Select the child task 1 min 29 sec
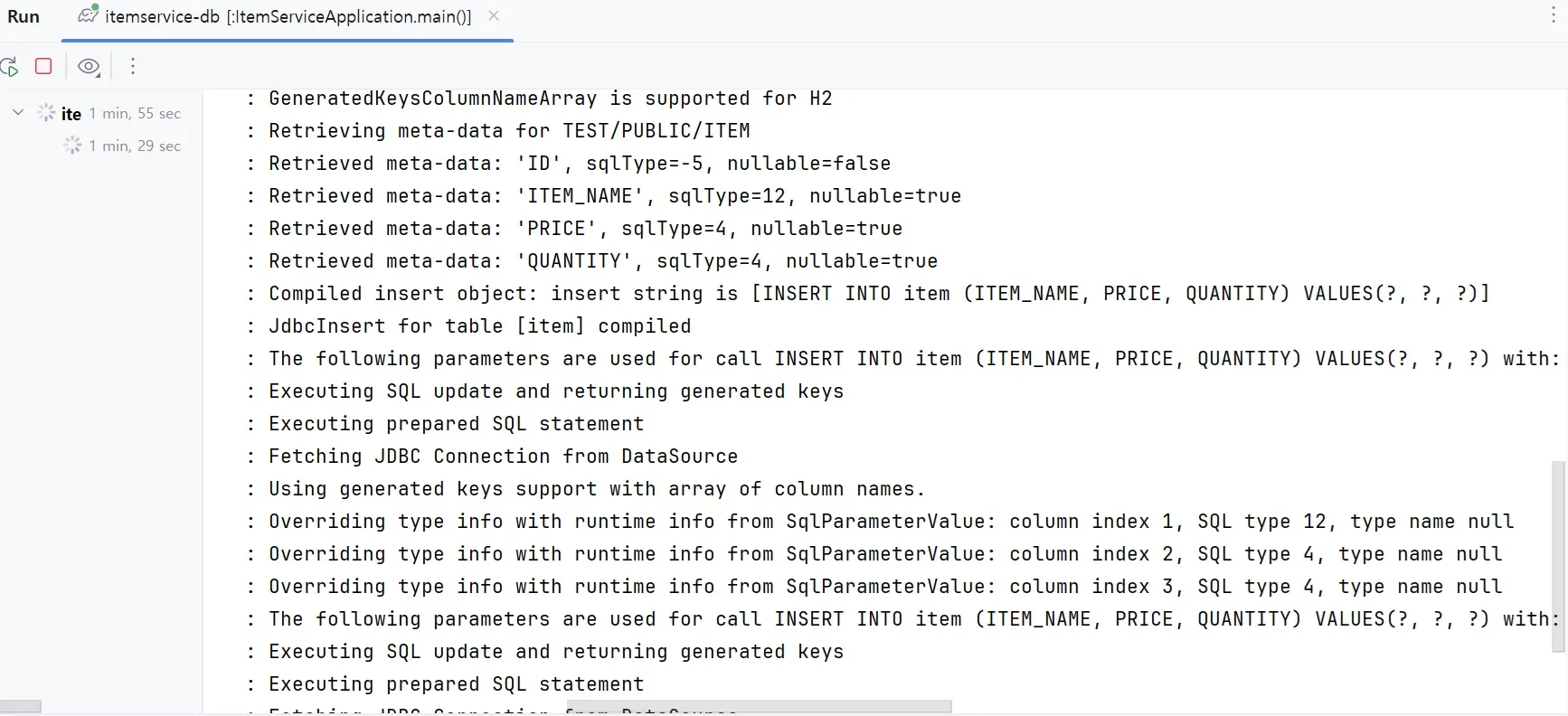The image size is (1568, 716). (134, 146)
